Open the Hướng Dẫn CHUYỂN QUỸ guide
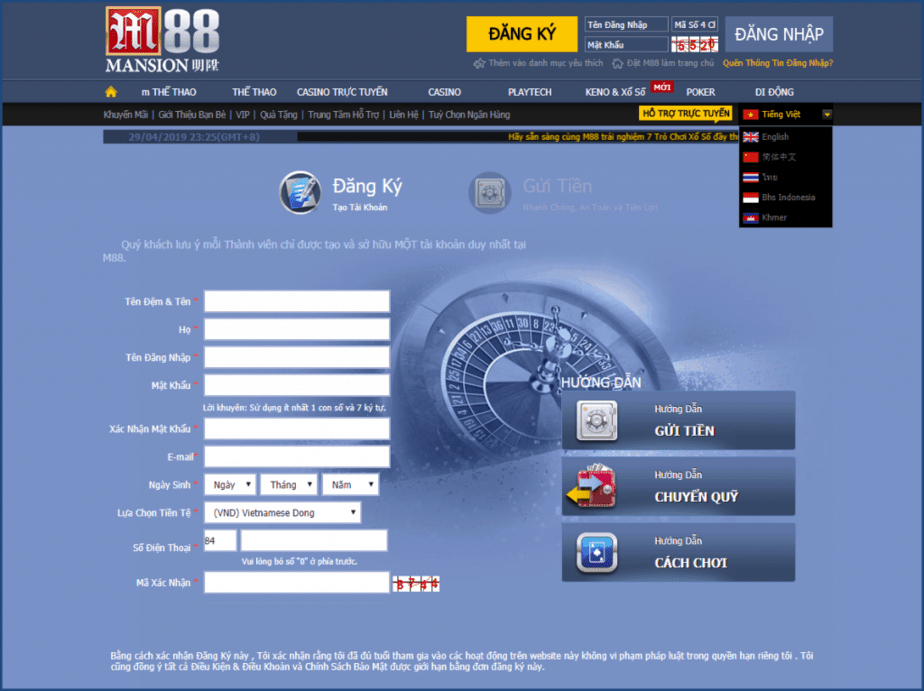 (x=678, y=487)
